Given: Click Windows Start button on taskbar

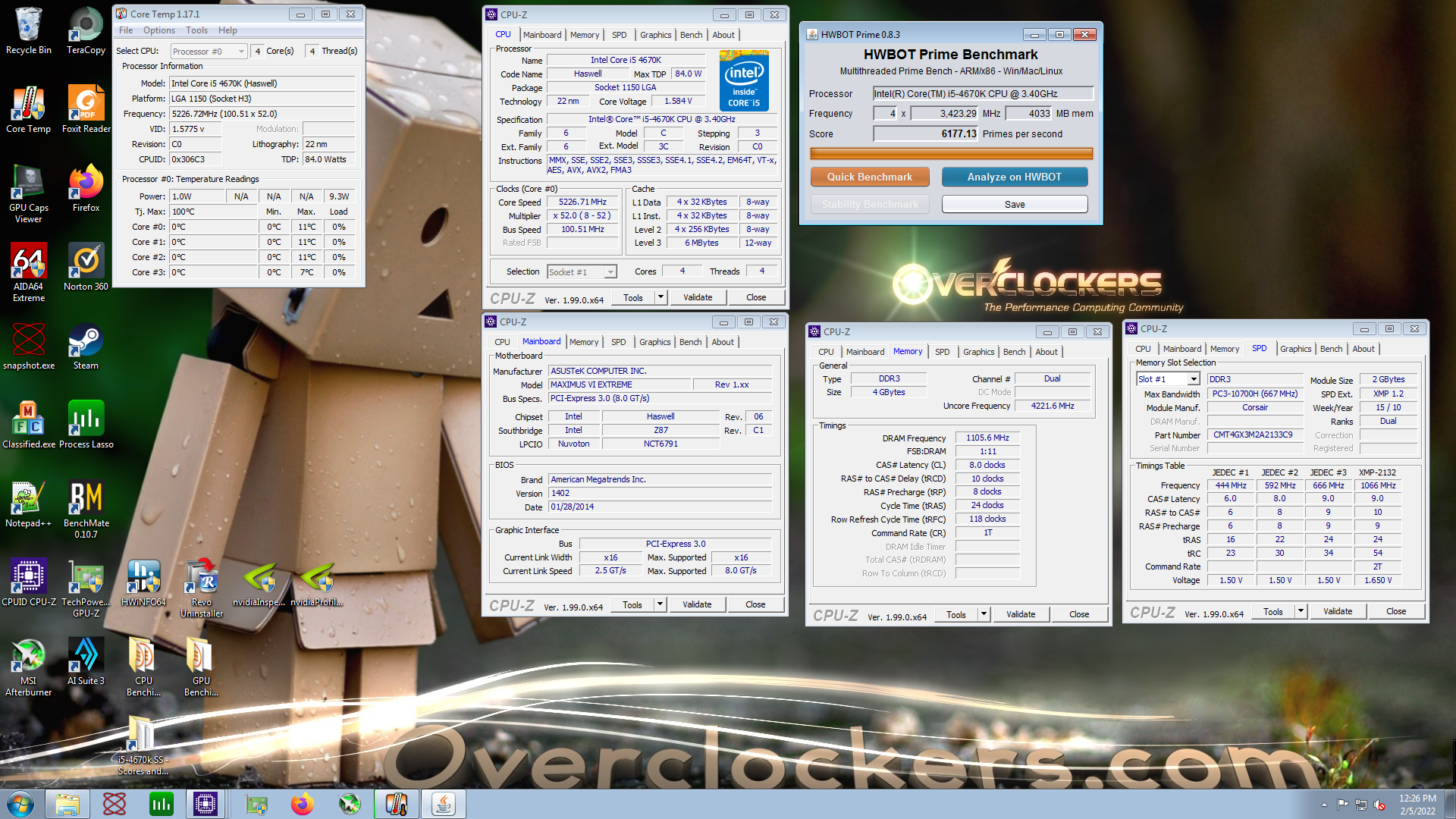Looking at the screenshot, I should (20, 804).
